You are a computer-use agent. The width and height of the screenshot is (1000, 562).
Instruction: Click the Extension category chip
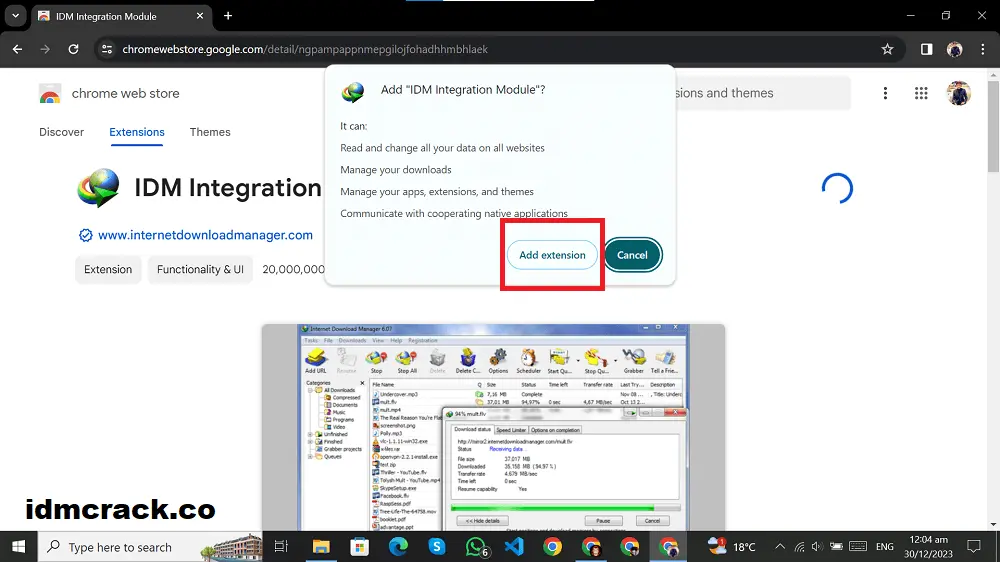pyautogui.click(x=108, y=269)
